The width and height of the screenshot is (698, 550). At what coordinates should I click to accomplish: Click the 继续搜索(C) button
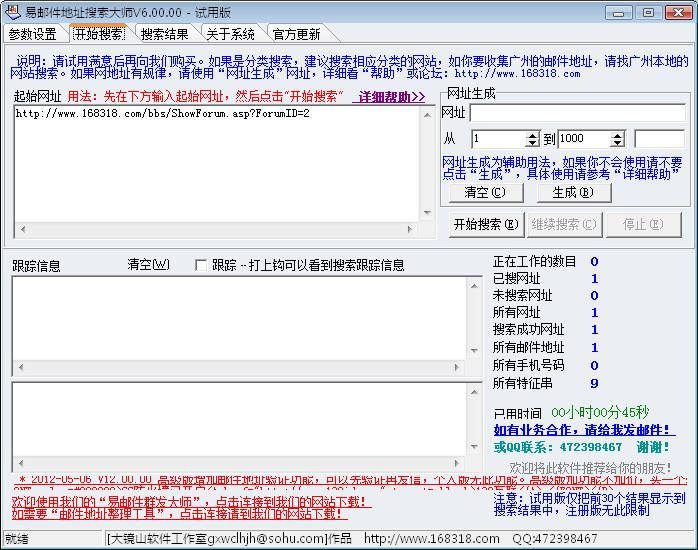tap(564, 225)
